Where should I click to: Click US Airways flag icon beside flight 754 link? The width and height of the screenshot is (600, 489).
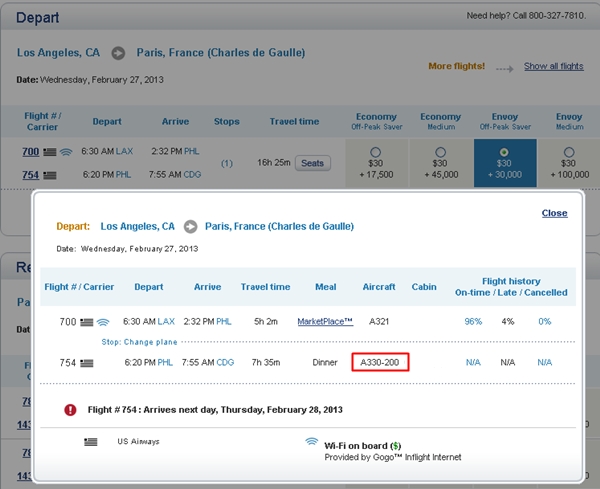tap(50, 176)
